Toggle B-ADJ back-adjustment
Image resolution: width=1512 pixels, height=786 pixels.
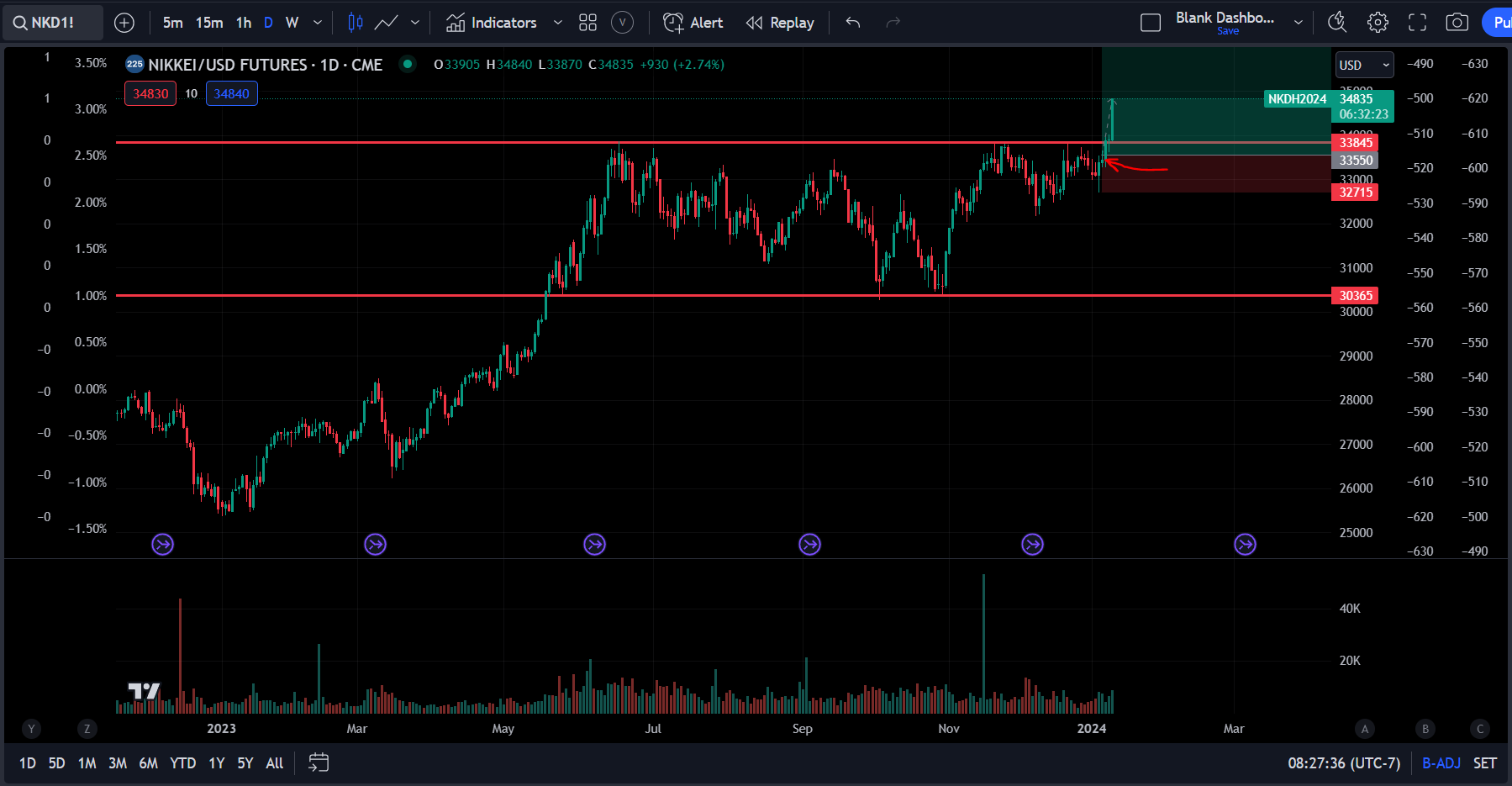click(x=1441, y=763)
